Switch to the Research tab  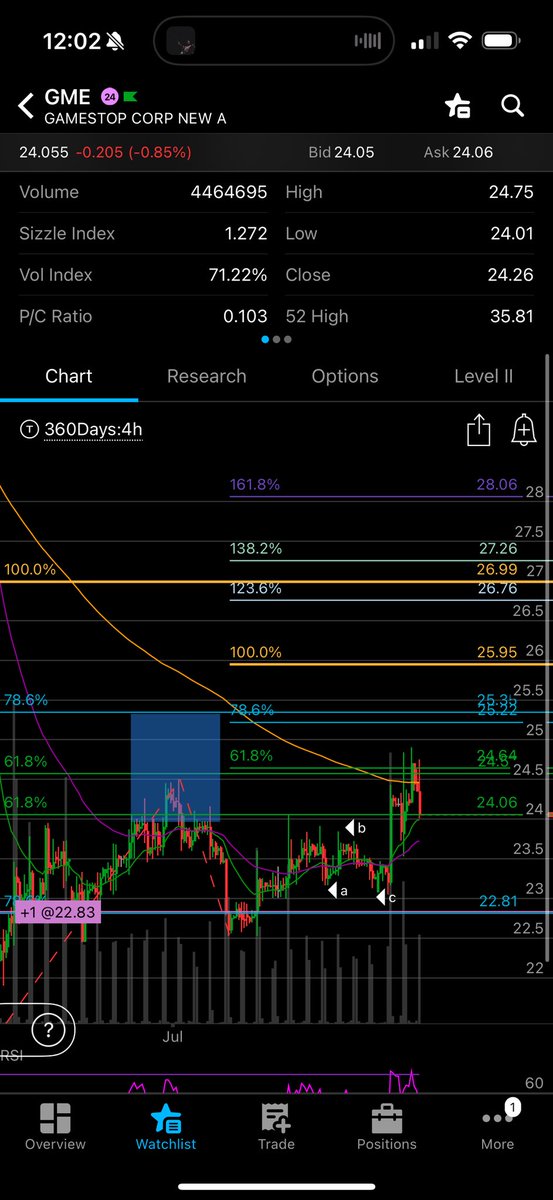point(207,376)
